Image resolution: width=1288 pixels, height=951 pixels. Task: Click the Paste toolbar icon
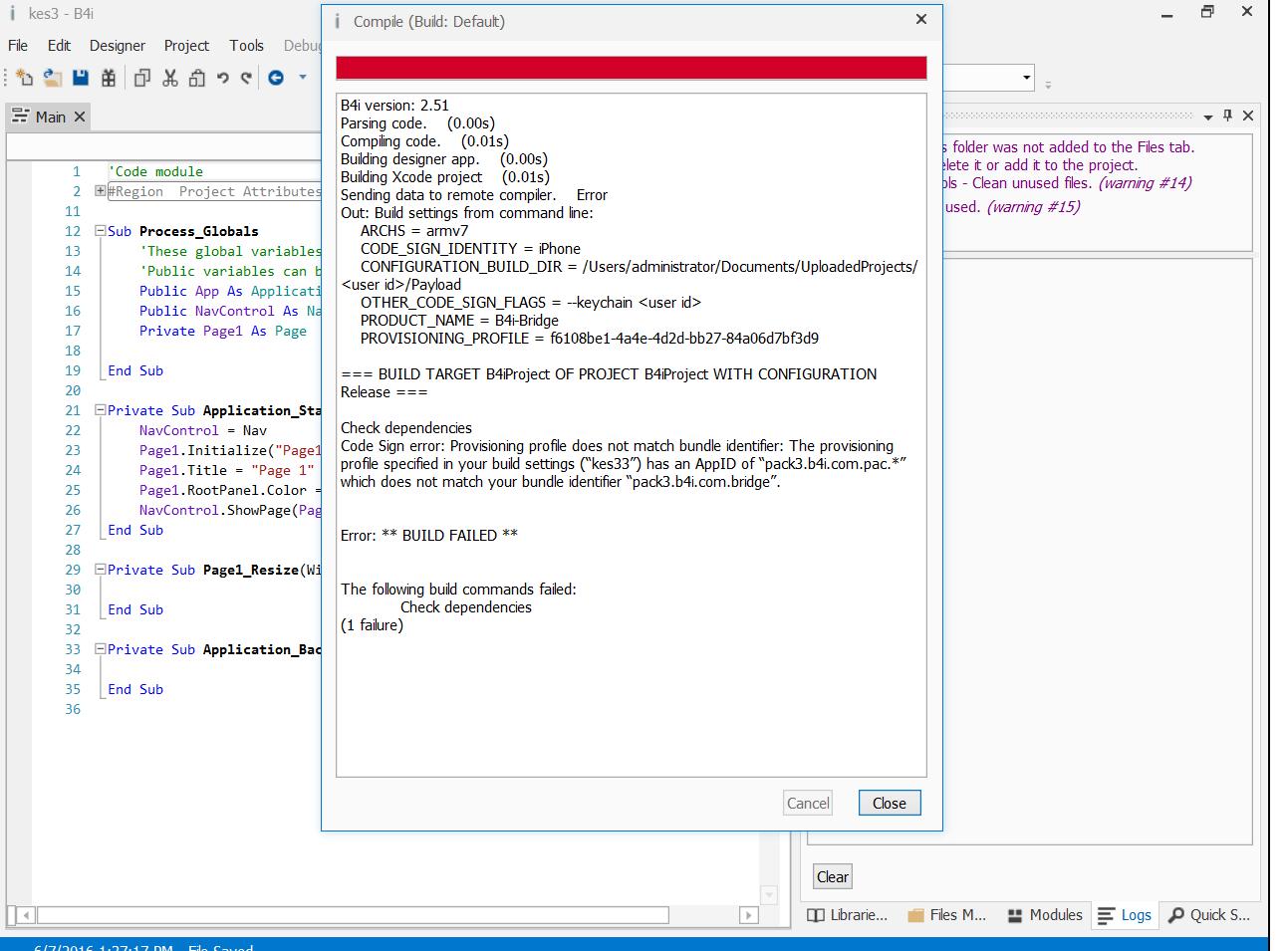pos(197,78)
